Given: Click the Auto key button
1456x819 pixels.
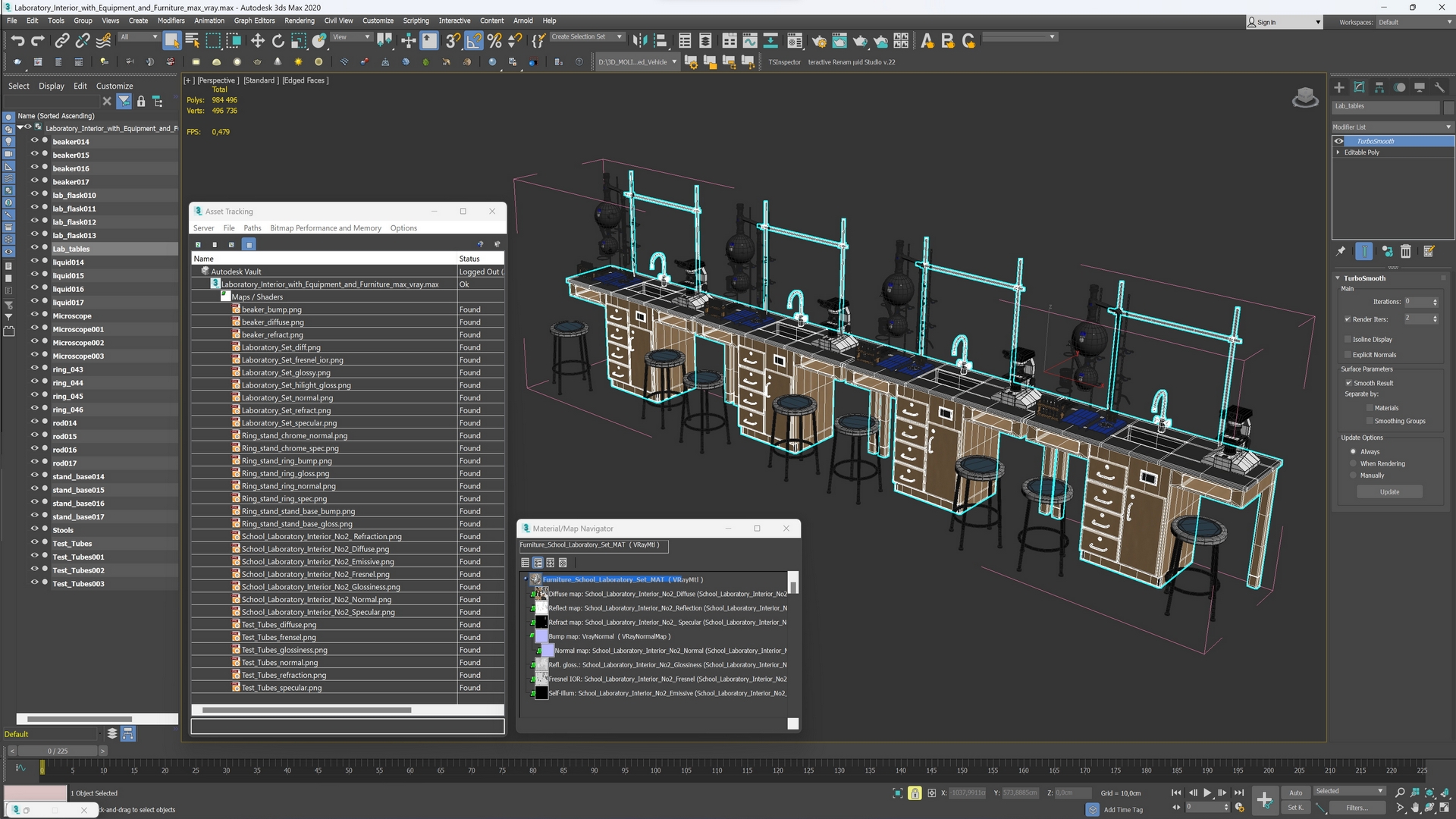Looking at the screenshot, I should click(1296, 792).
